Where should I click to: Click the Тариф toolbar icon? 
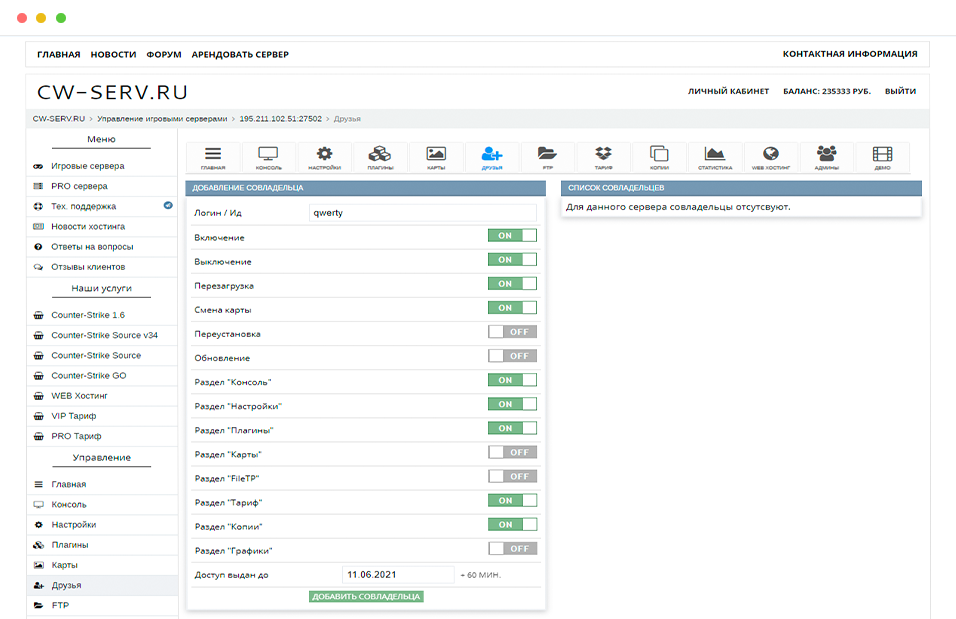point(603,157)
